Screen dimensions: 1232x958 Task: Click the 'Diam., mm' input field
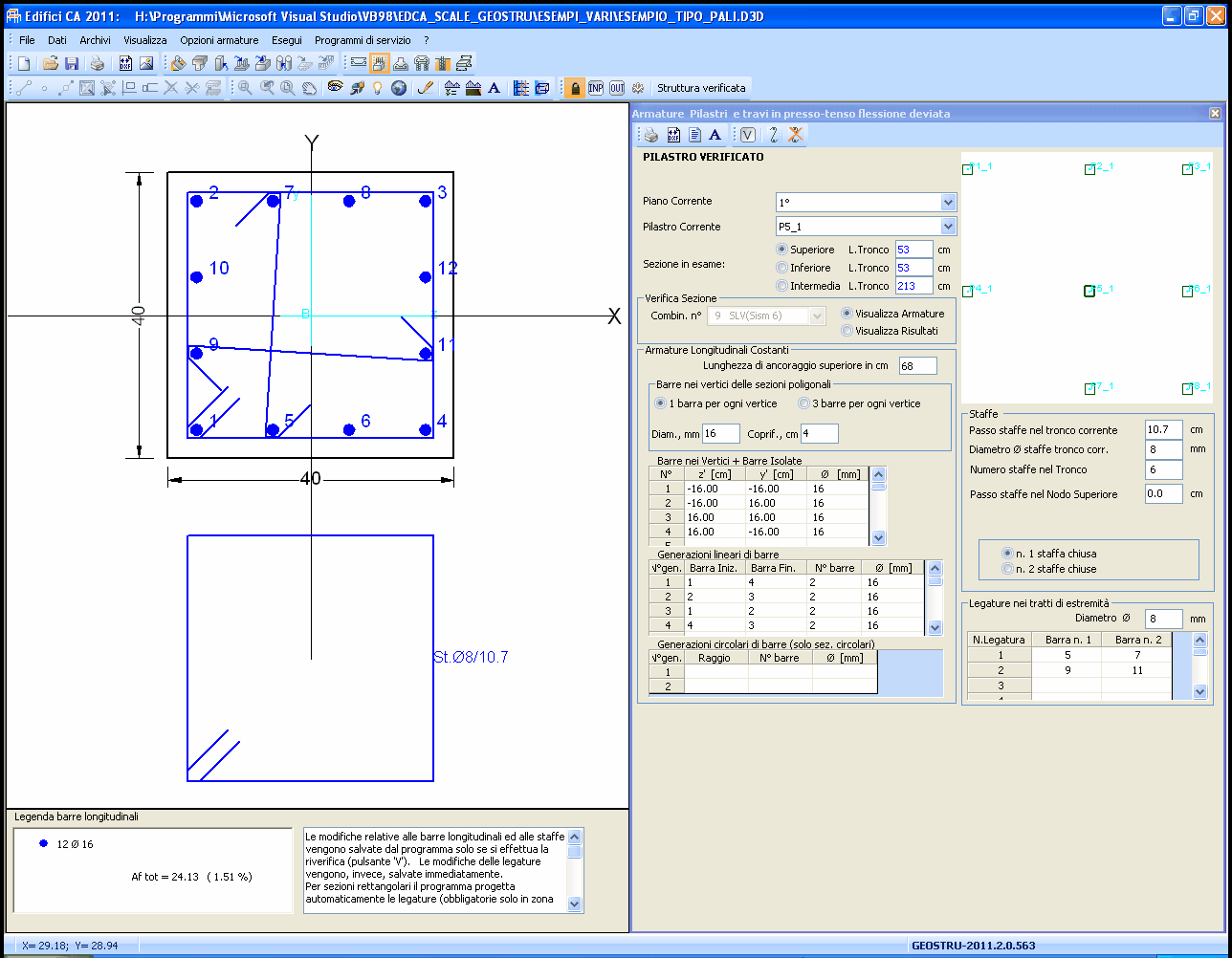(721, 434)
